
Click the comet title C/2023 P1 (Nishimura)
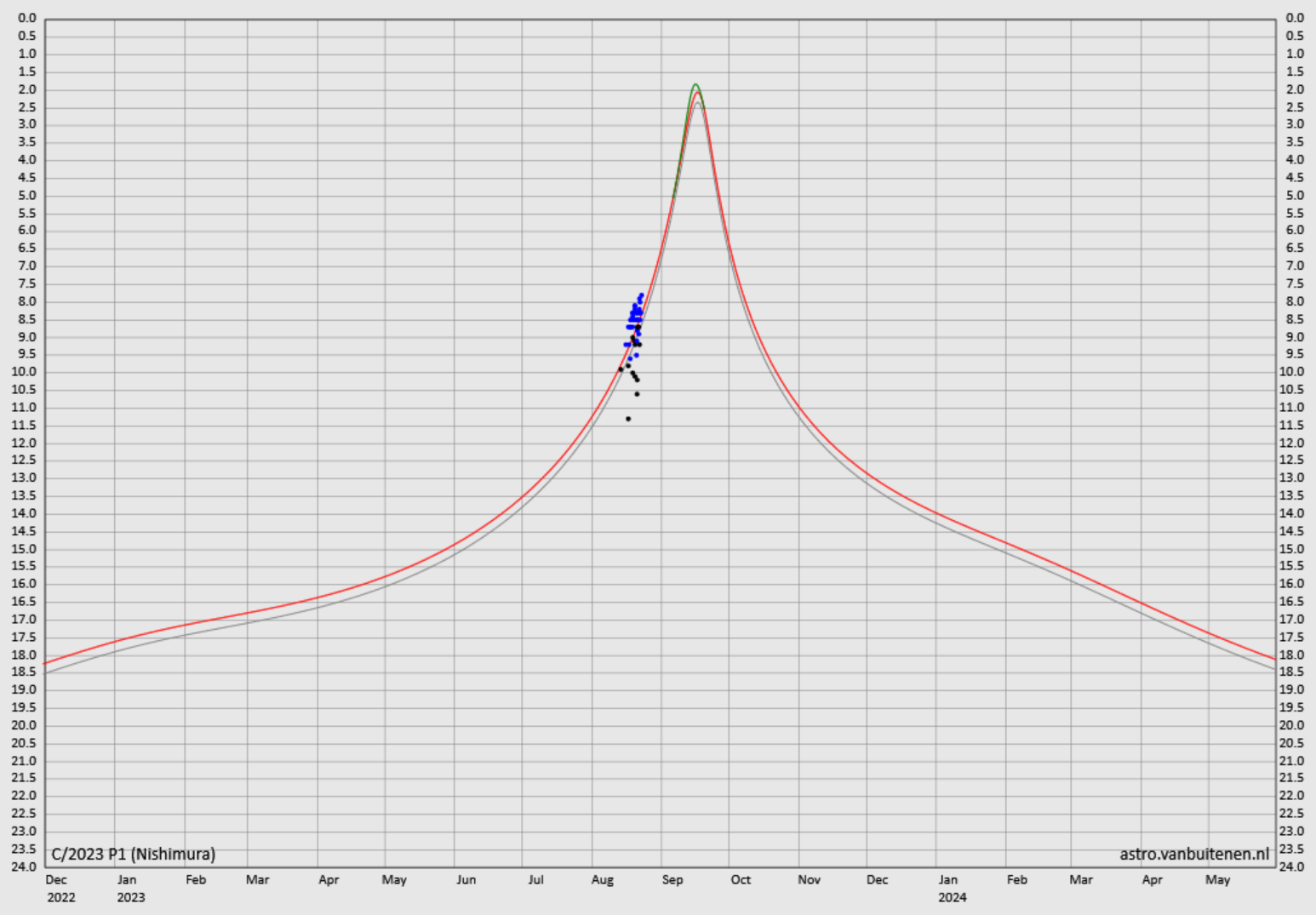[x=133, y=854]
